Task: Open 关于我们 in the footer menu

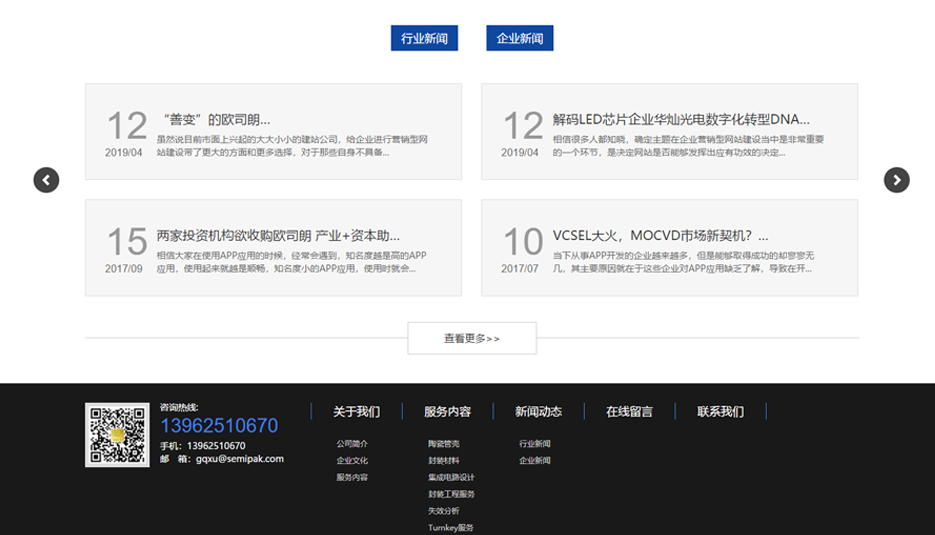Action: point(356,412)
